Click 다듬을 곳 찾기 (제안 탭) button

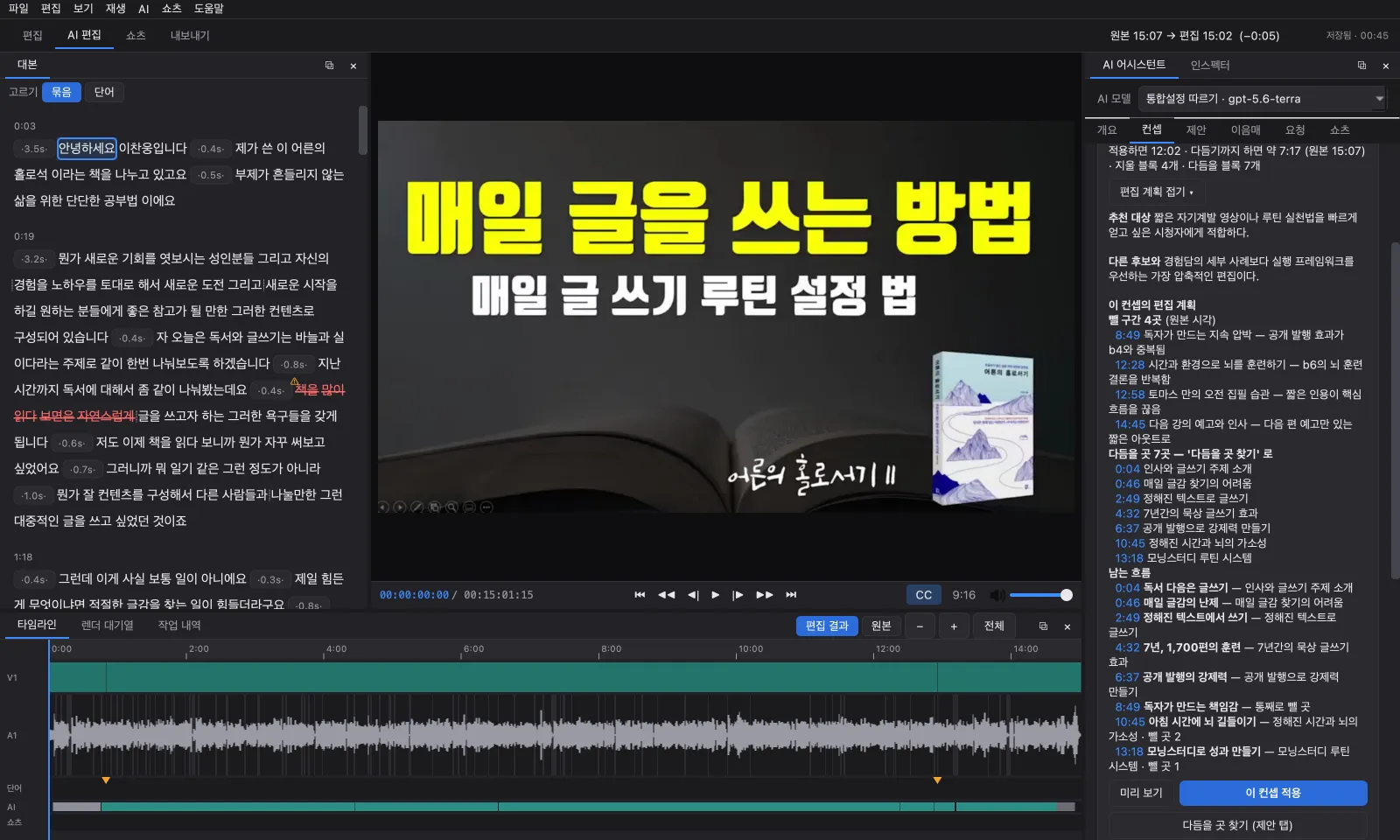pyautogui.click(x=1237, y=825)
